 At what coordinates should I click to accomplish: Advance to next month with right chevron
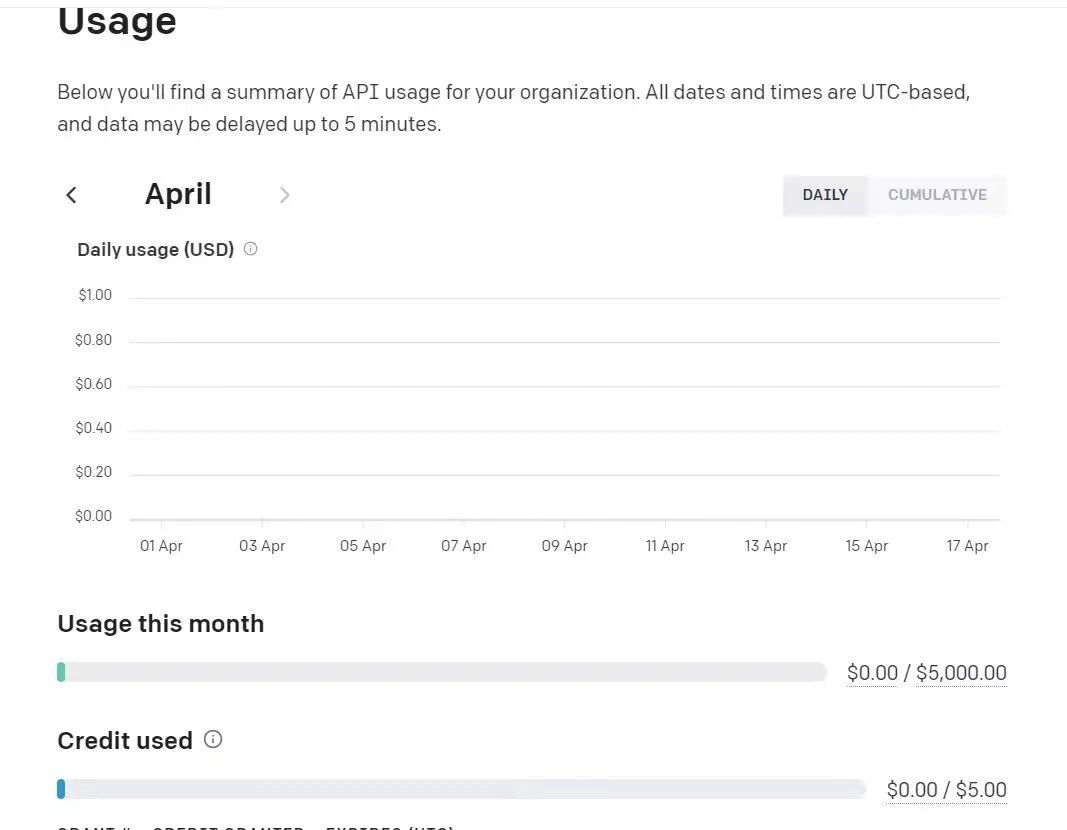[284, 195]
